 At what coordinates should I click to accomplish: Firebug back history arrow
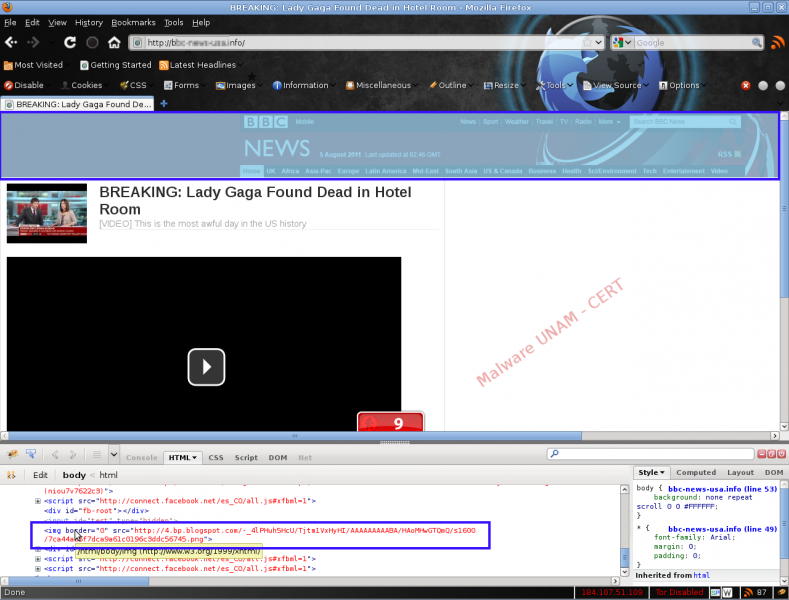coord(55,455)
